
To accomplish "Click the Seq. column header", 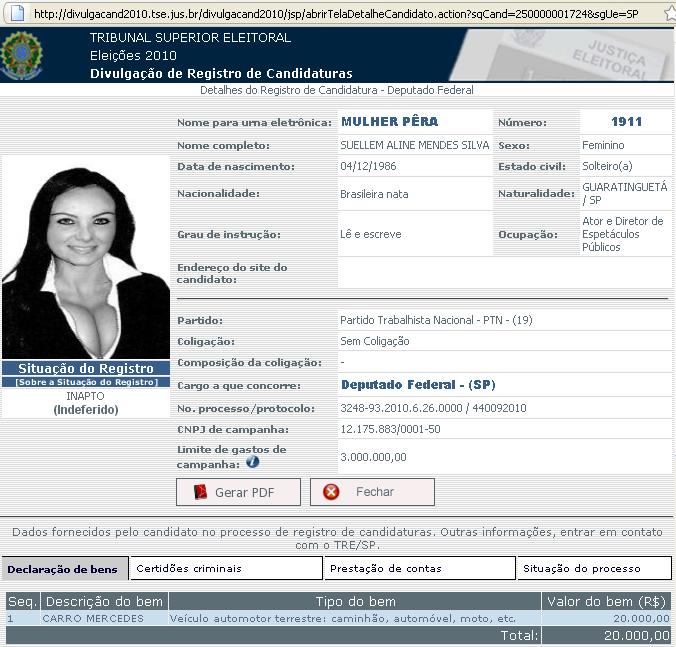I will (21, 601).
